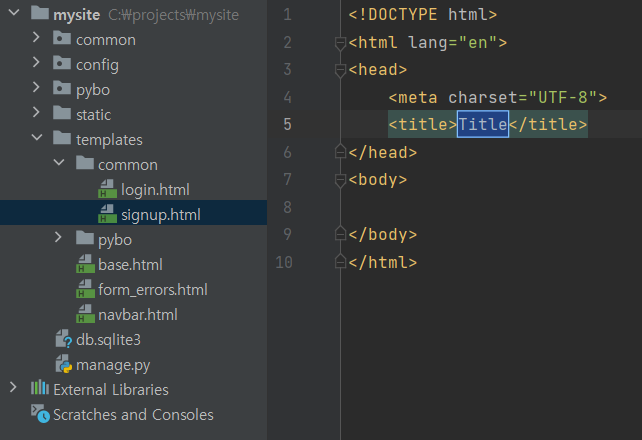Click the signup.html file icon
The image size is (642, 440).
pyautogui.click(x=107, y=214)
